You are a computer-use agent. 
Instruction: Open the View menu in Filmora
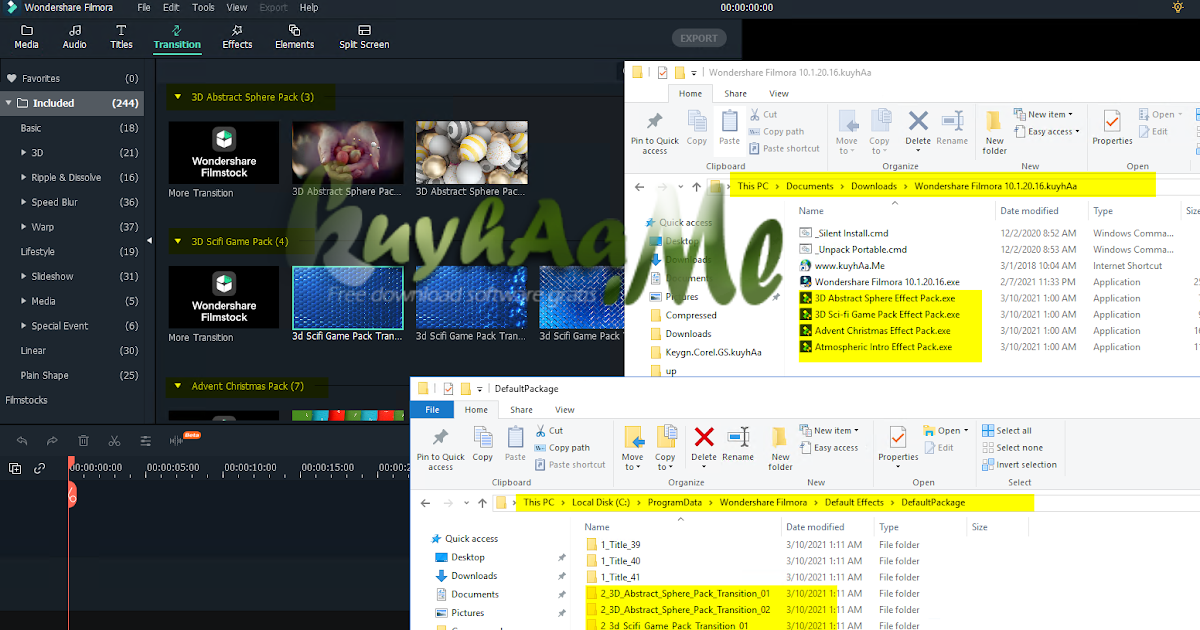coord(237,7)
